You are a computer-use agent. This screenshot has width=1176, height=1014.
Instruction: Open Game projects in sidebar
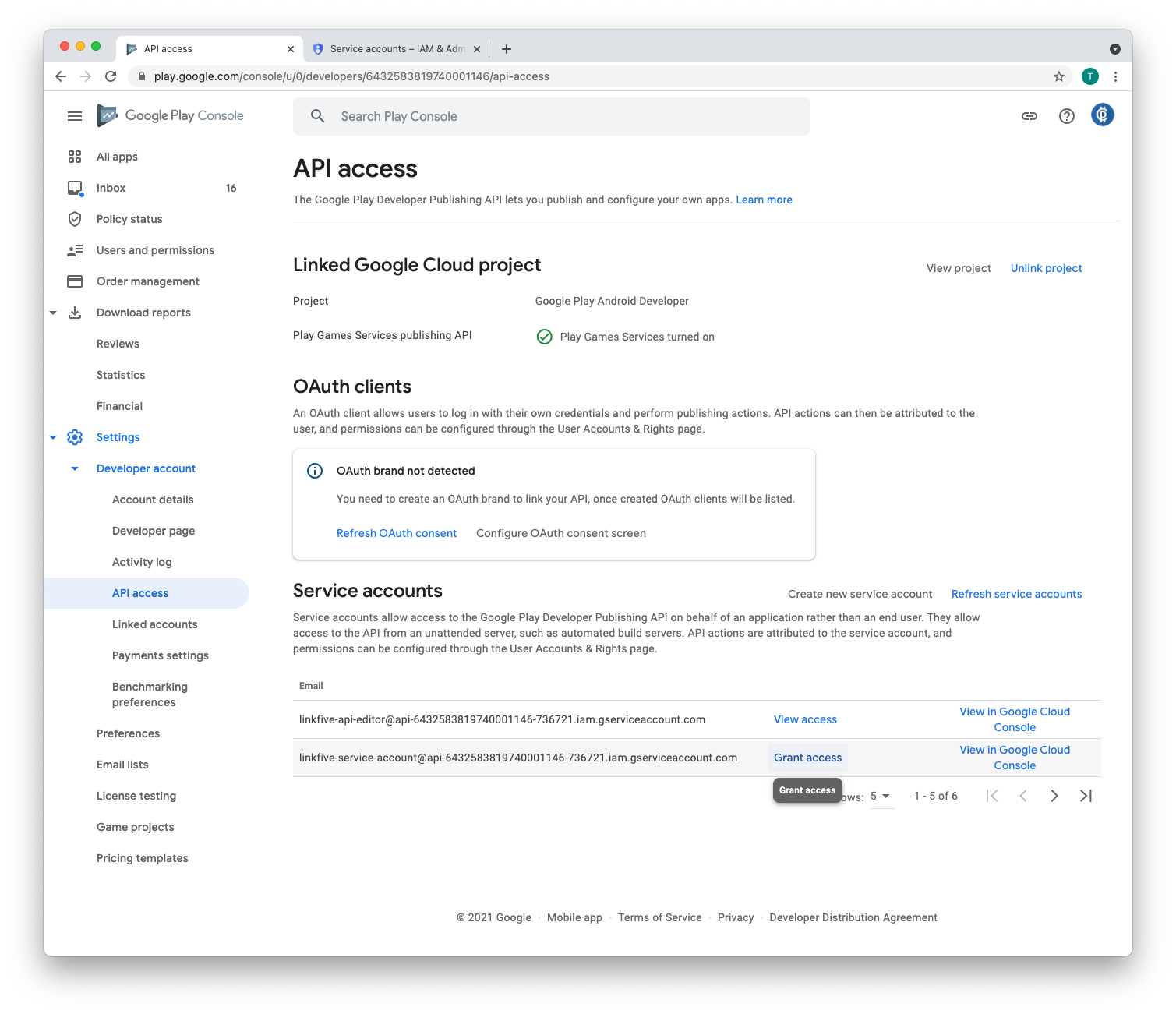136,827
